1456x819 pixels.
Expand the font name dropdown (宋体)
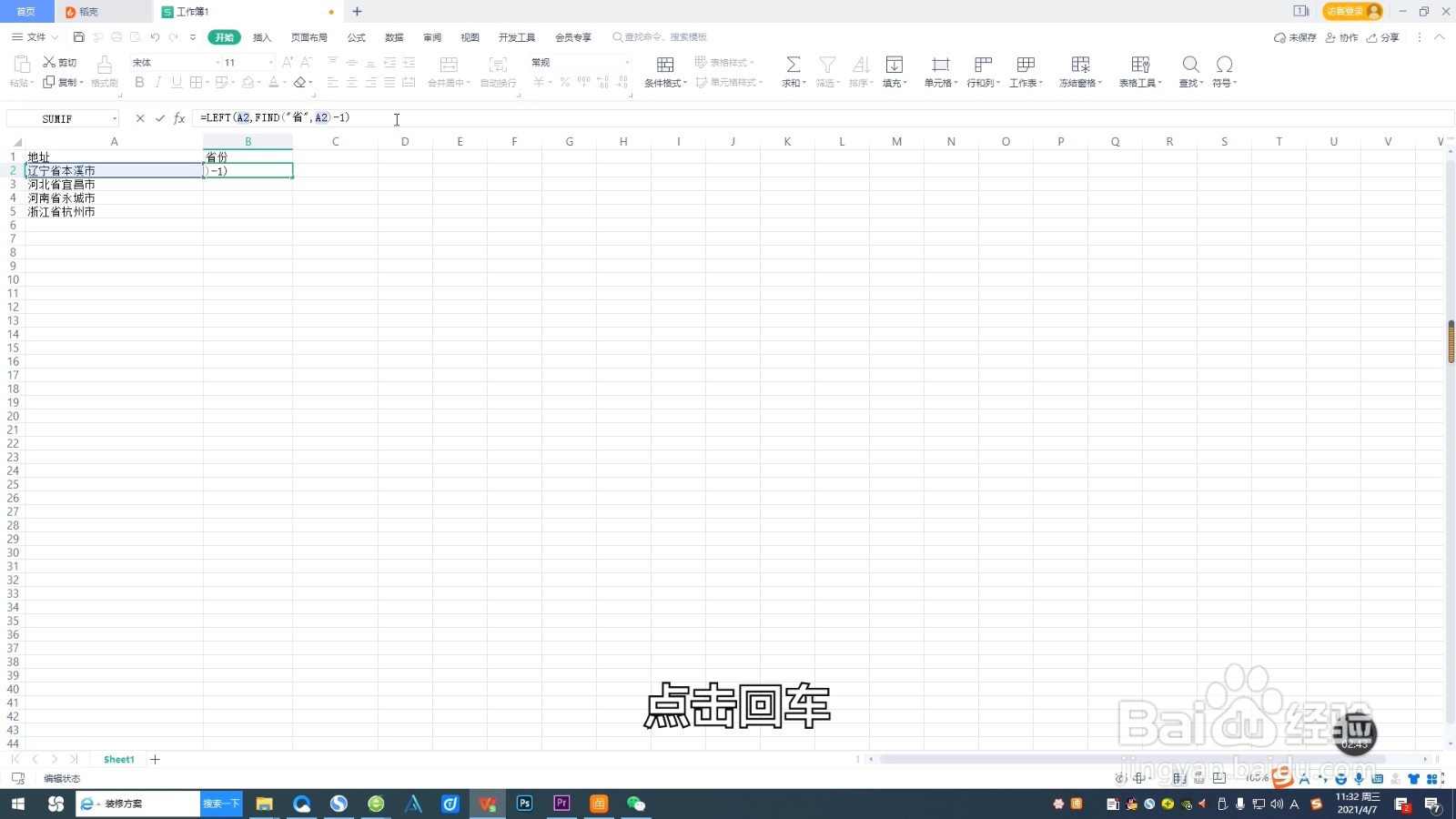pos(217,62)
